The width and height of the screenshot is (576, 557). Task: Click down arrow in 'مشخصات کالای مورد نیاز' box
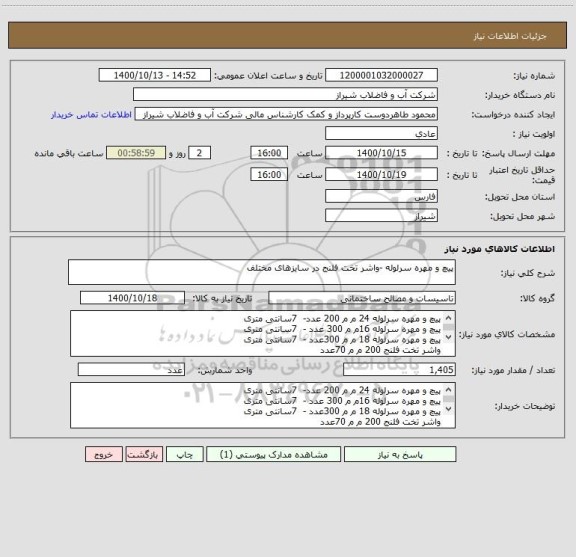(x=449, y=337)
